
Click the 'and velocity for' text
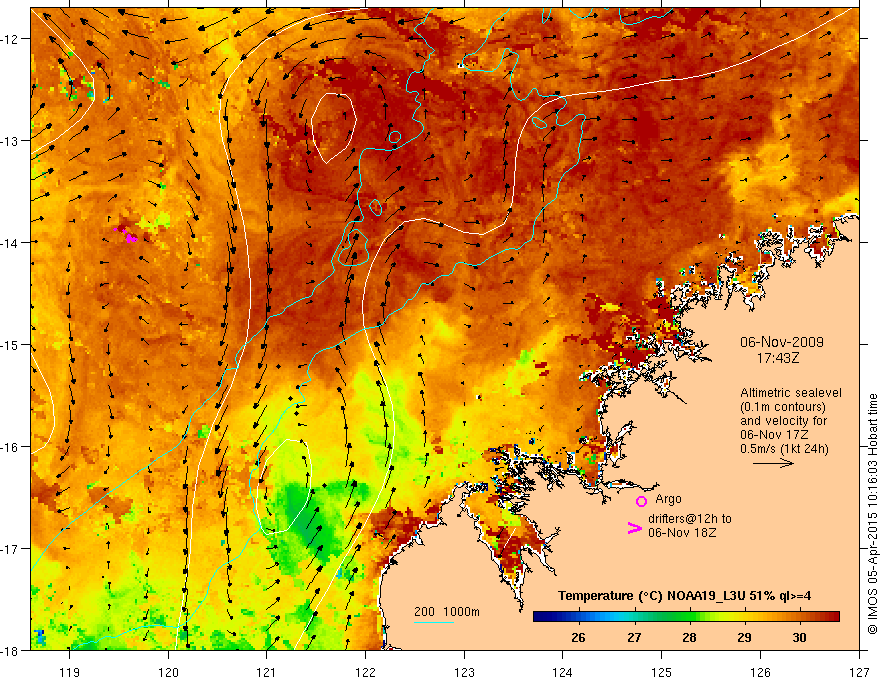coord(783,421)
